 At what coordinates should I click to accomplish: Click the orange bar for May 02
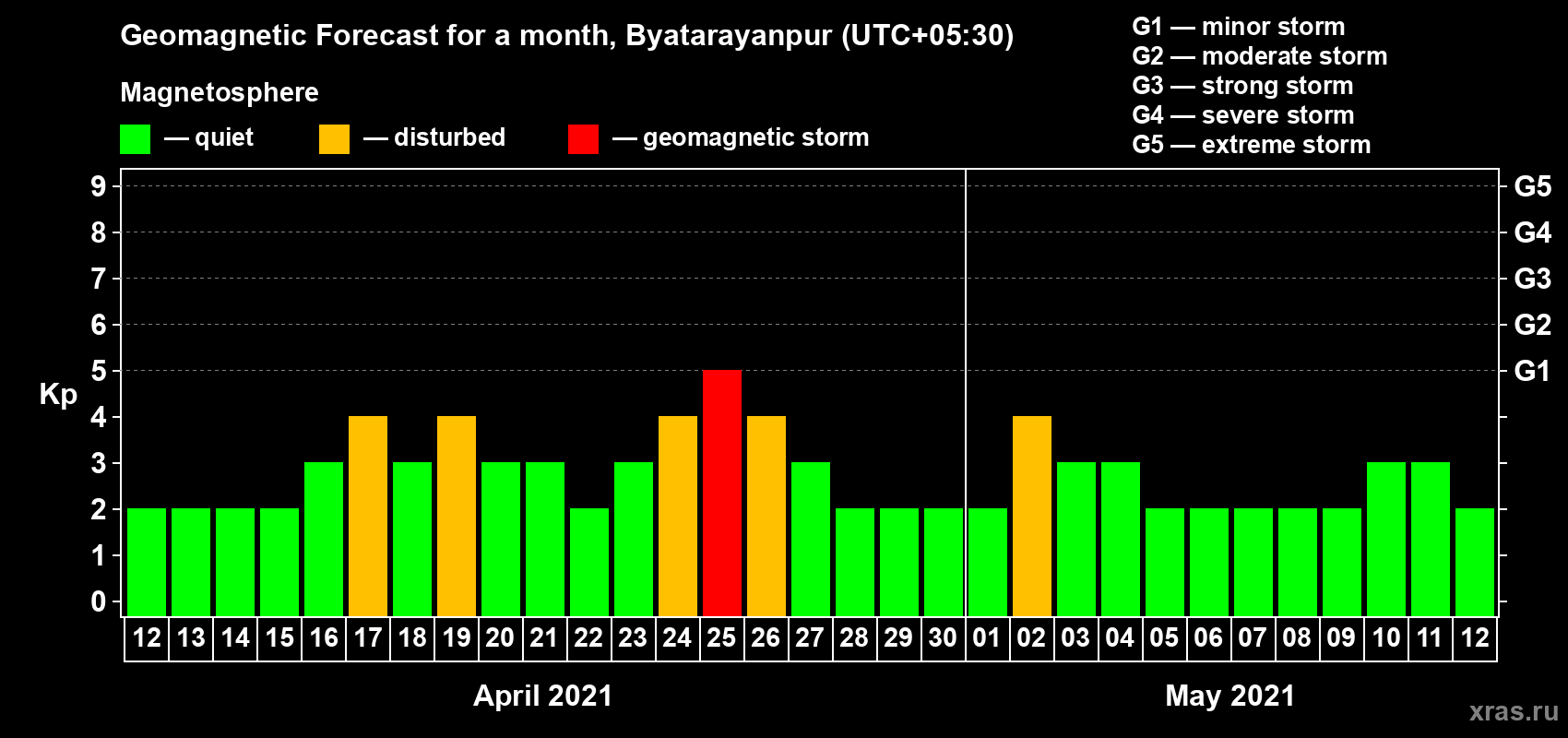point(1032,516)
